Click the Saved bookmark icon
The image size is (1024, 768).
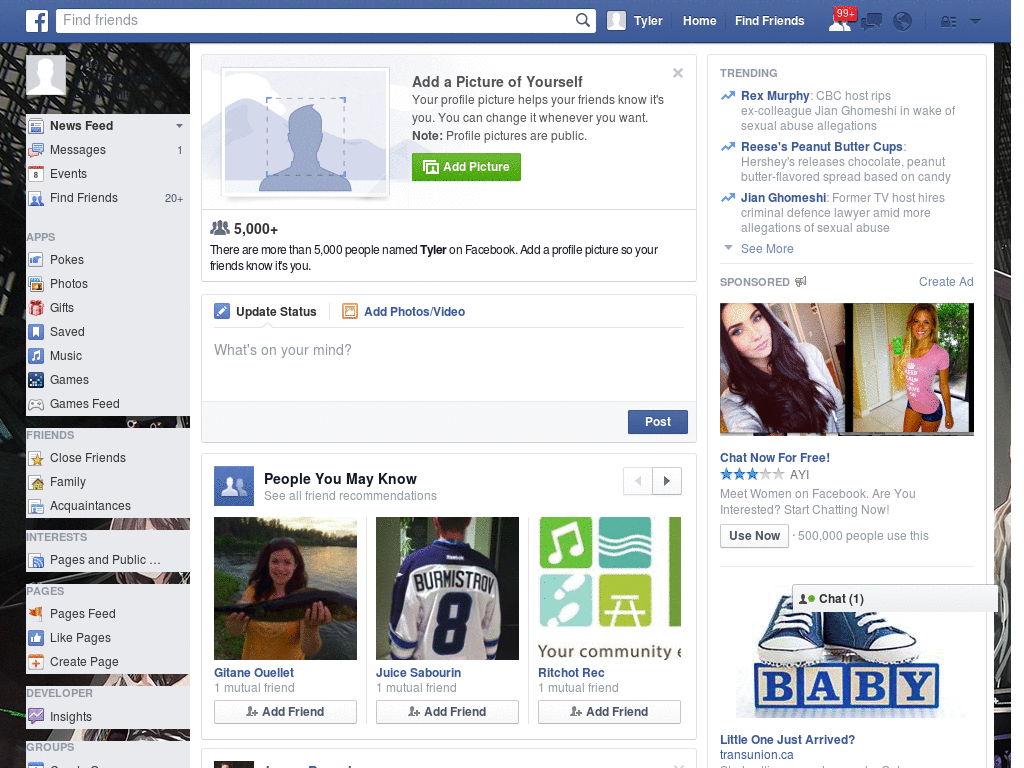[x=36, y=332]
